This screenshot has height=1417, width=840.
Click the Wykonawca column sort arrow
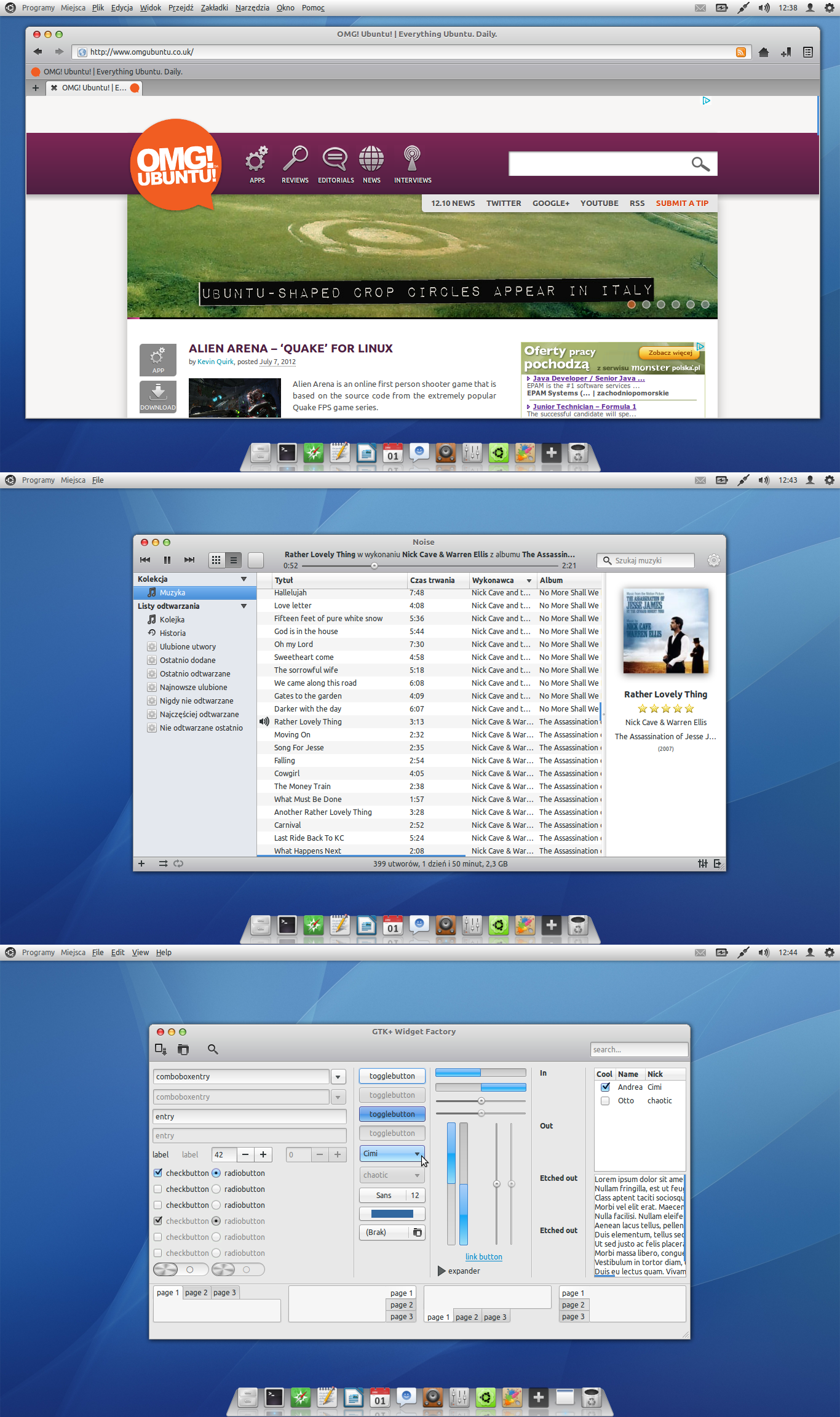(x=529, y=581)
